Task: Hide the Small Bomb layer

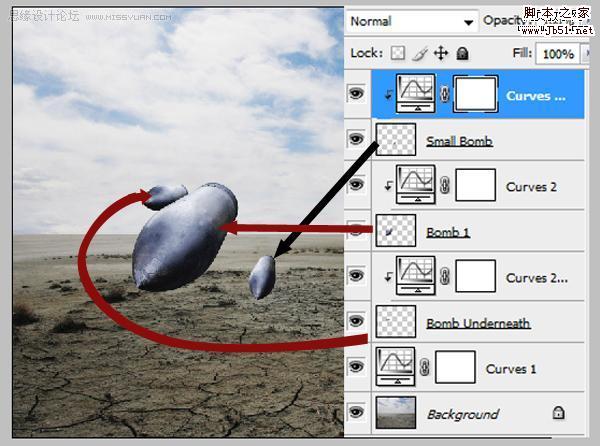Action: pyautogui.click(x=356, y=138)
